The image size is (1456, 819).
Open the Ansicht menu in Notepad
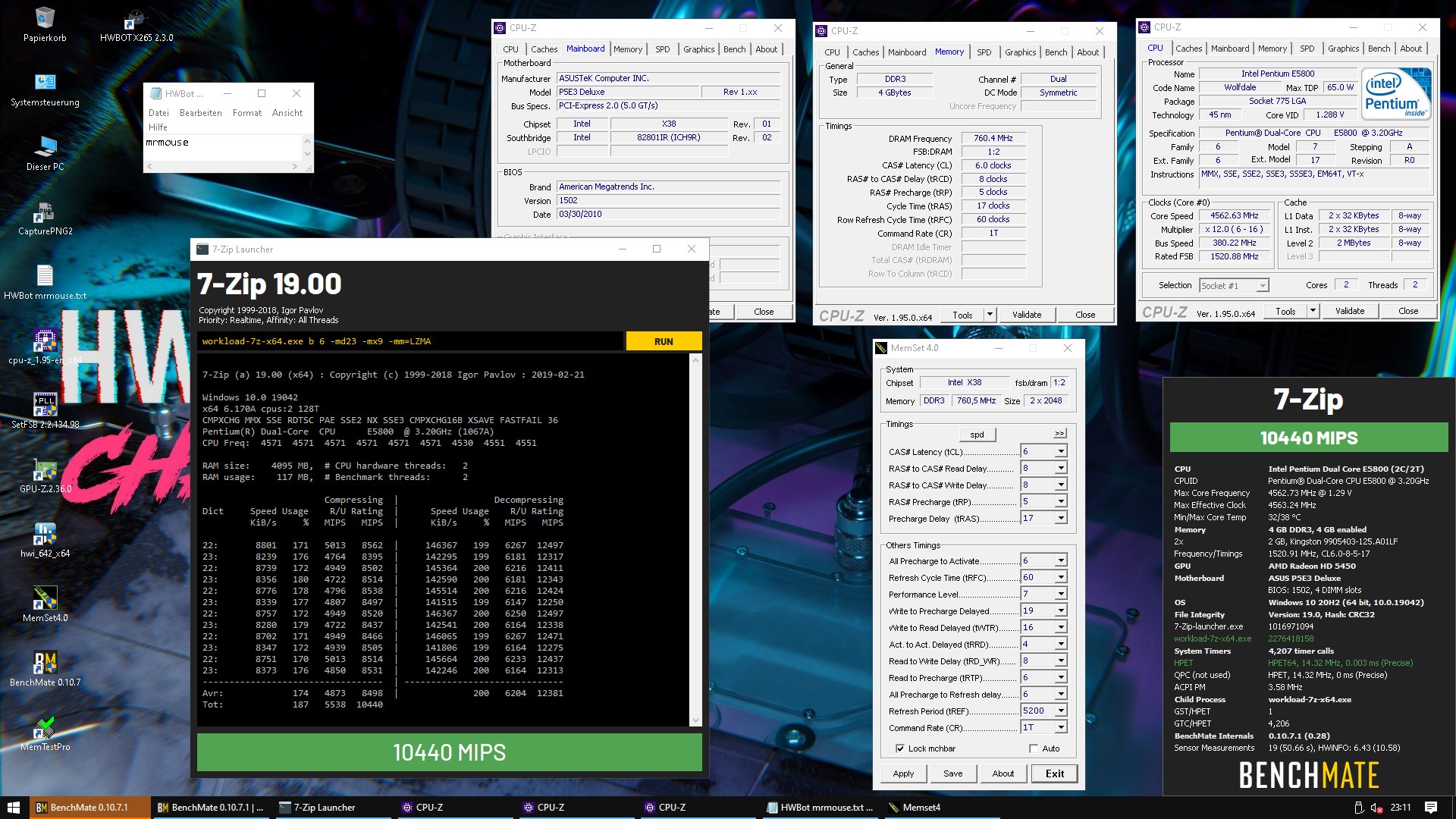pos(287,113)
